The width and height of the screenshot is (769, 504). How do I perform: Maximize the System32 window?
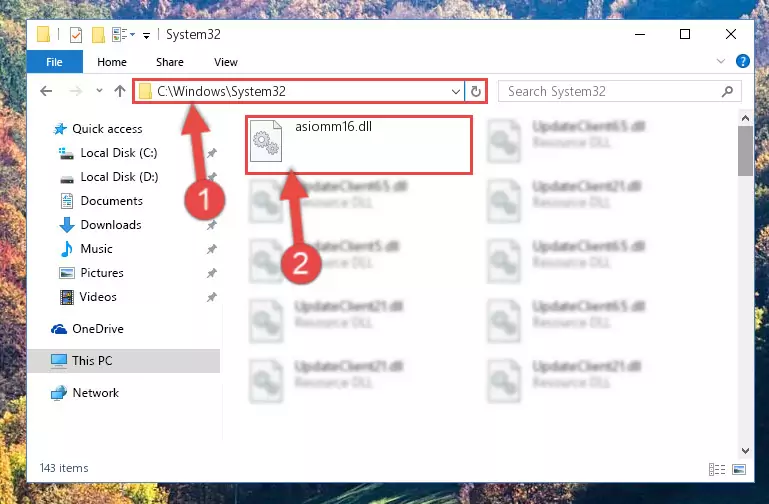pos(685,34)
